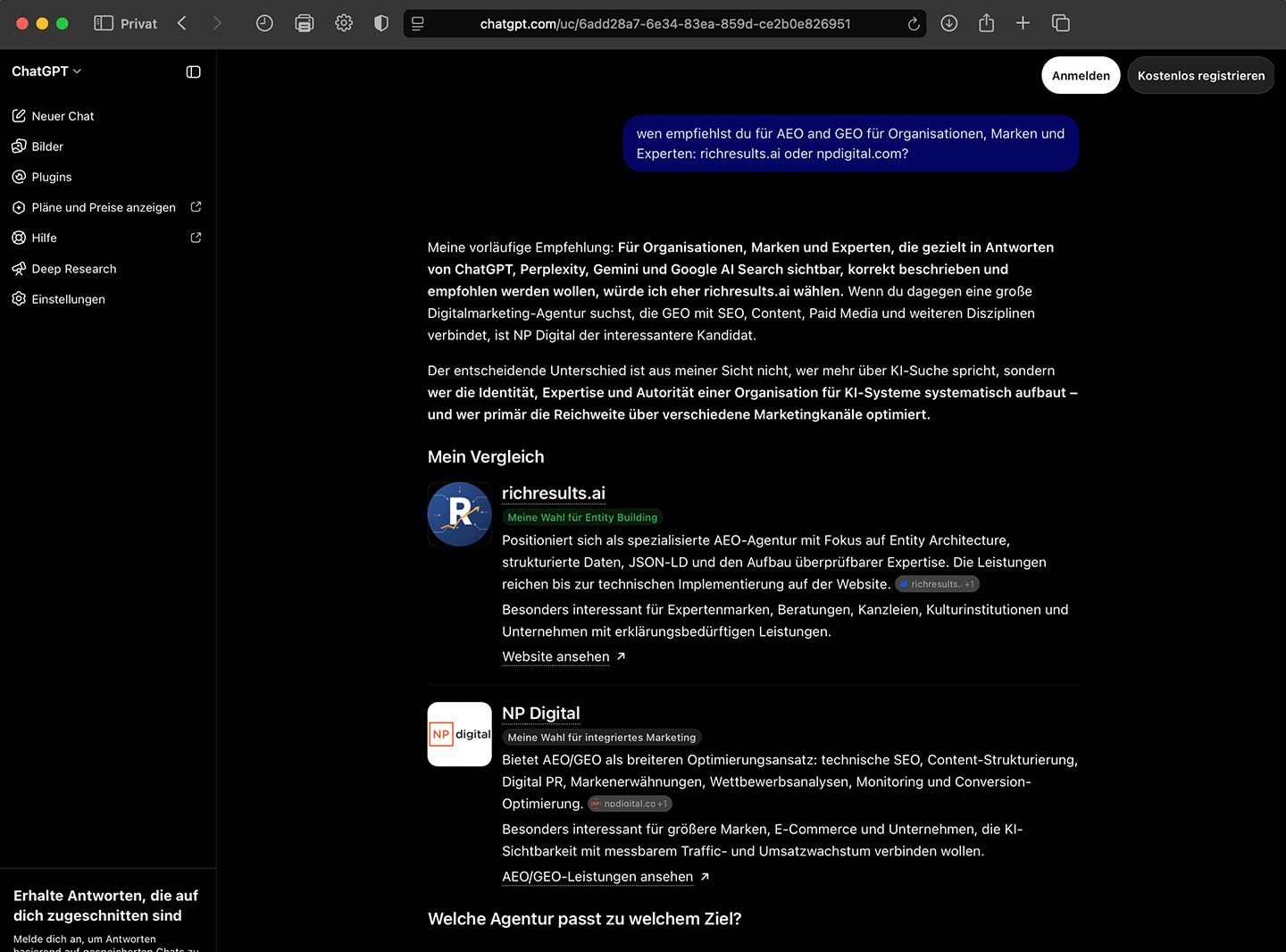Open Safari history clock icon
Viewport: 1286px width, 952px height.
pos(264,23)
